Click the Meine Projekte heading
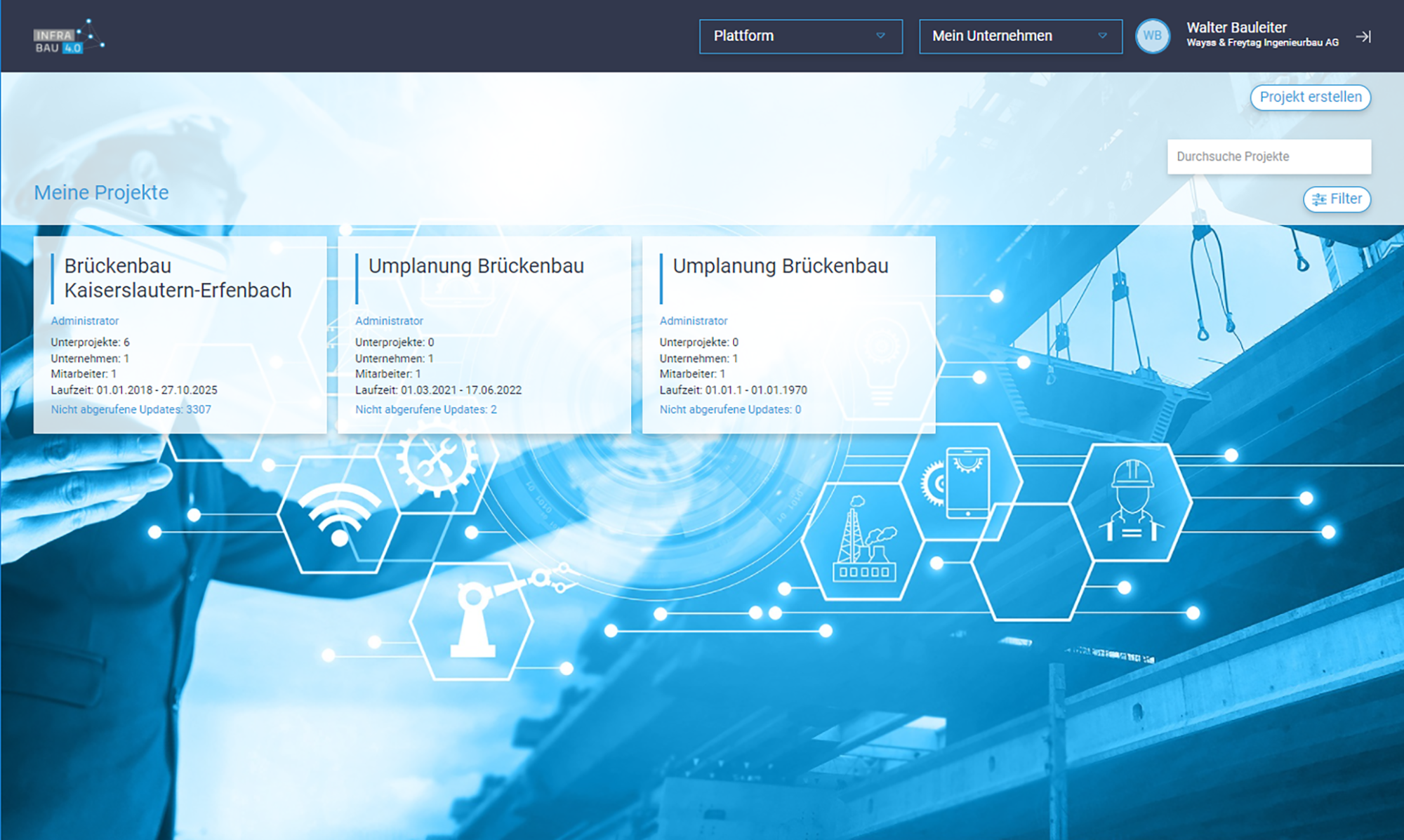Viewport: 1404px width, 840px height. coord(101,192)
